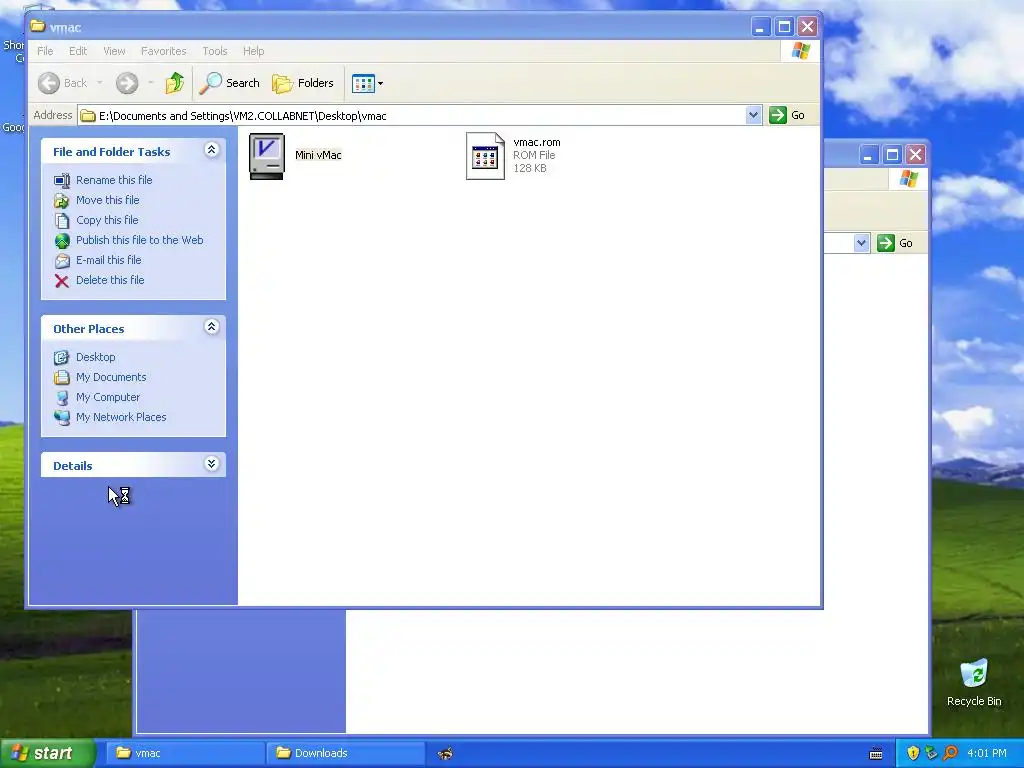
Task: Open the Forward history dropdown arrow
Action: [150, 83]
